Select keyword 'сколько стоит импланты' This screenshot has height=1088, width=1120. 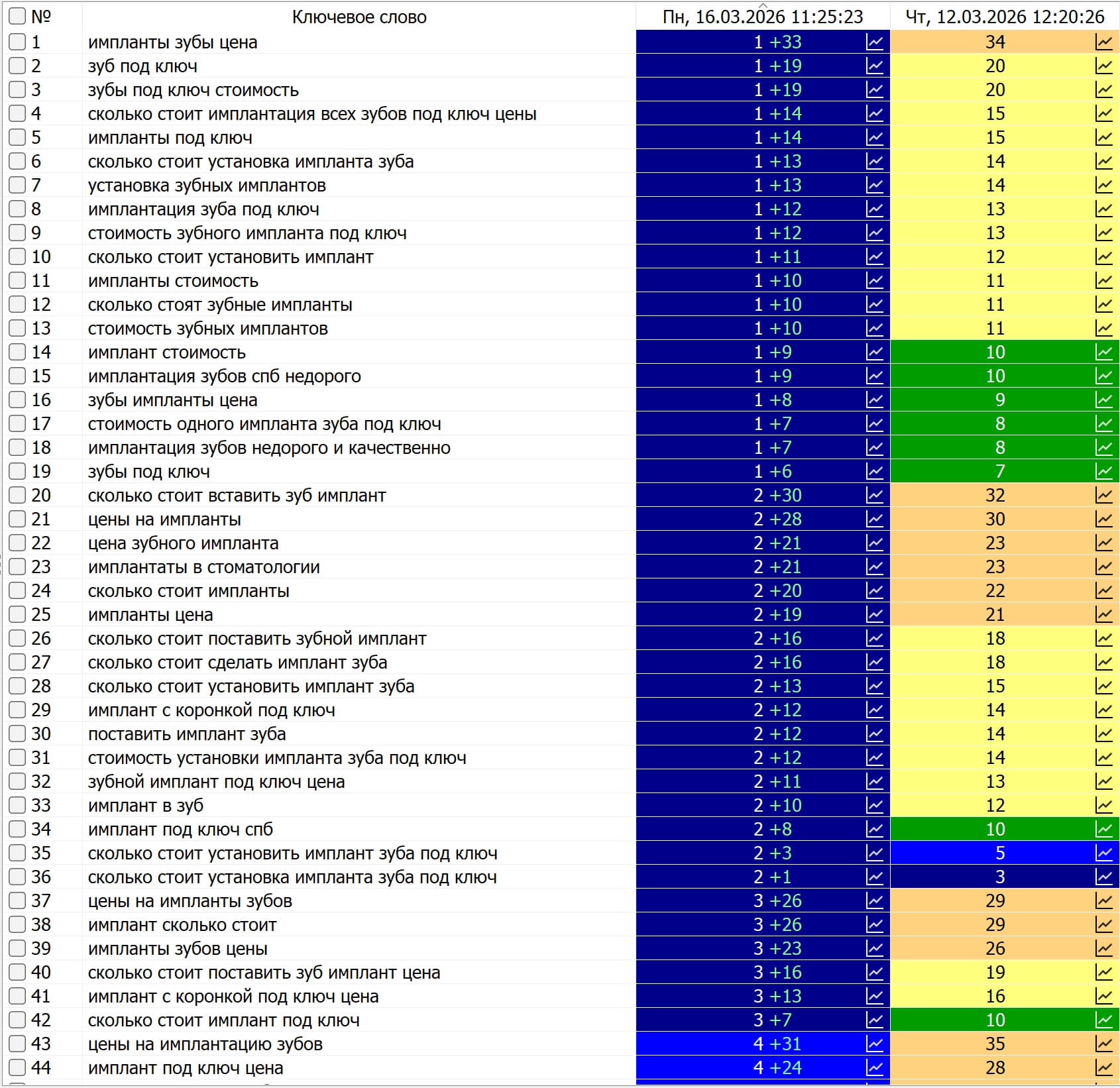[x=188, y=591]
